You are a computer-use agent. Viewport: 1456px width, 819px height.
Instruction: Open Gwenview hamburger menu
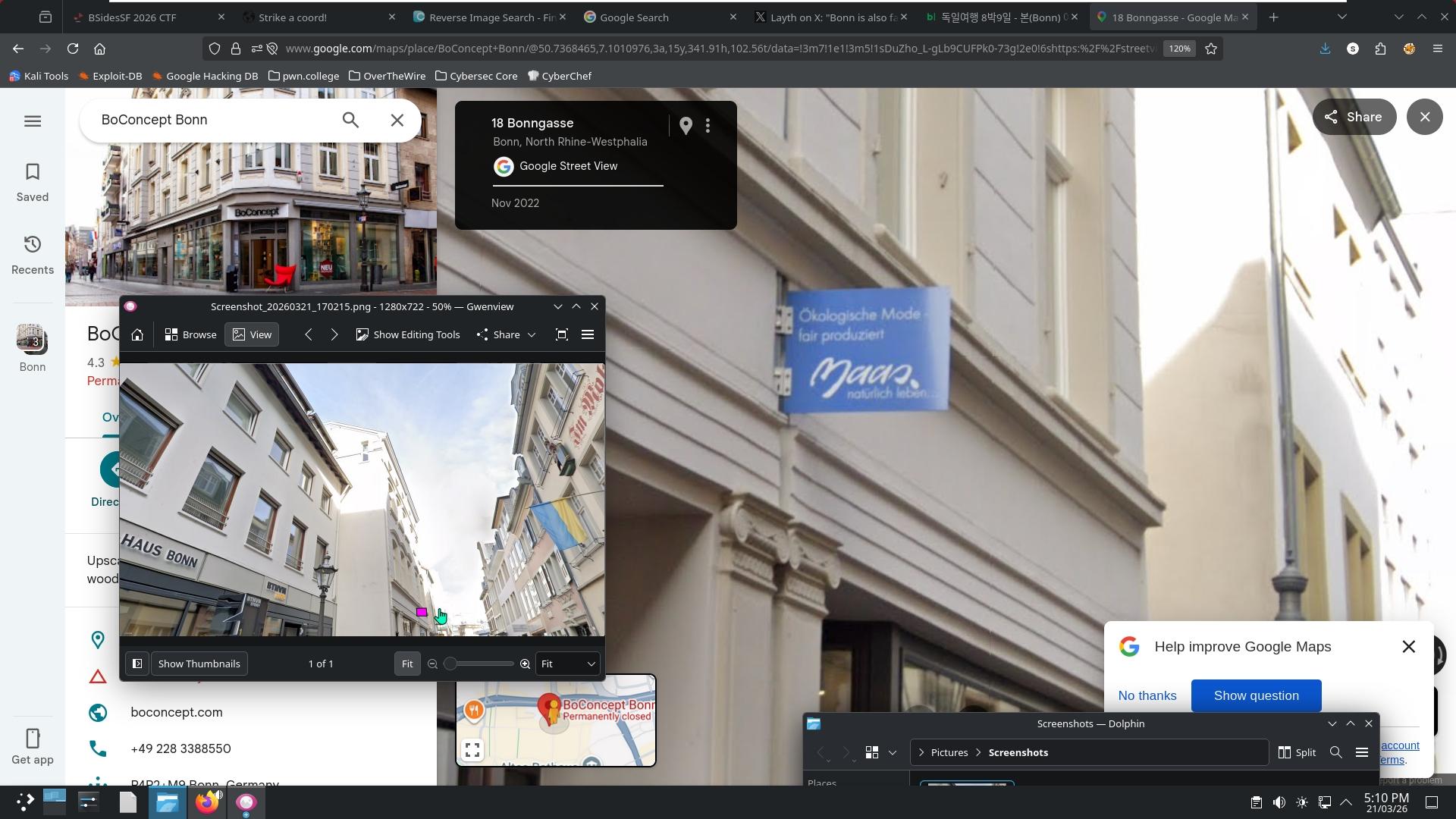coord(588,334)
